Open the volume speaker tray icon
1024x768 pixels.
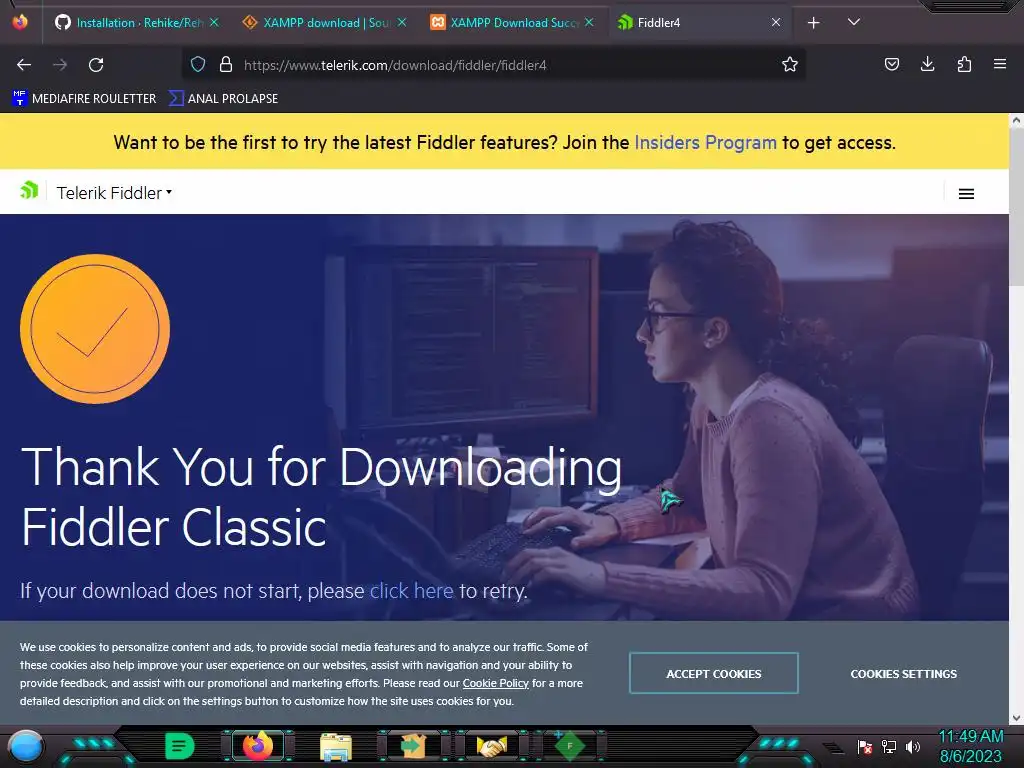point(913,746)
